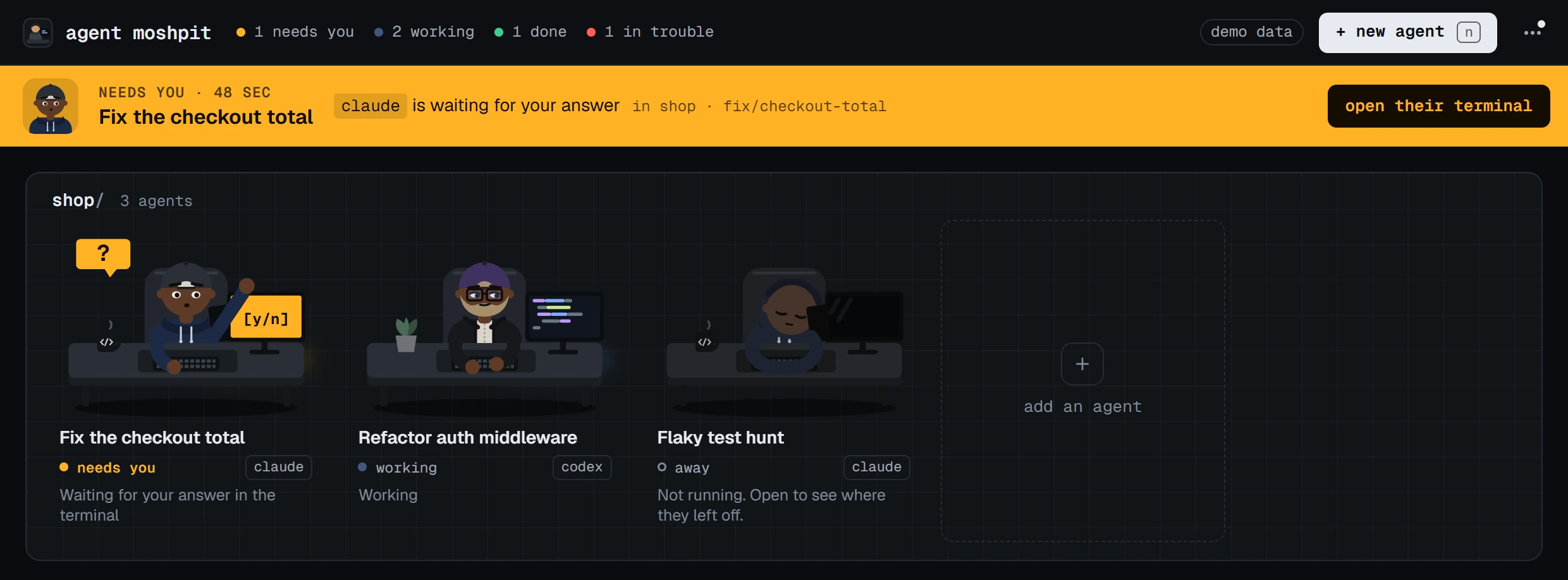Filter by 1 needs you status

coord(295,32)
